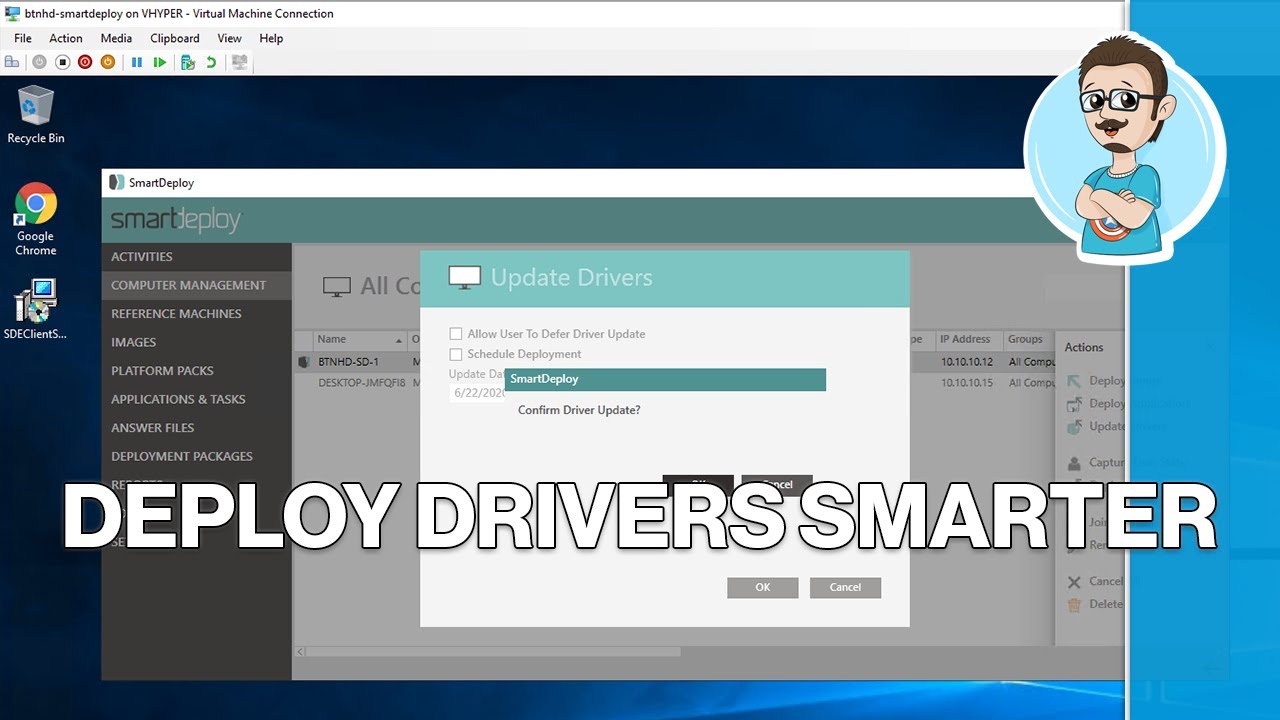
Task: Open the Media menu
Action: (116, 38)
